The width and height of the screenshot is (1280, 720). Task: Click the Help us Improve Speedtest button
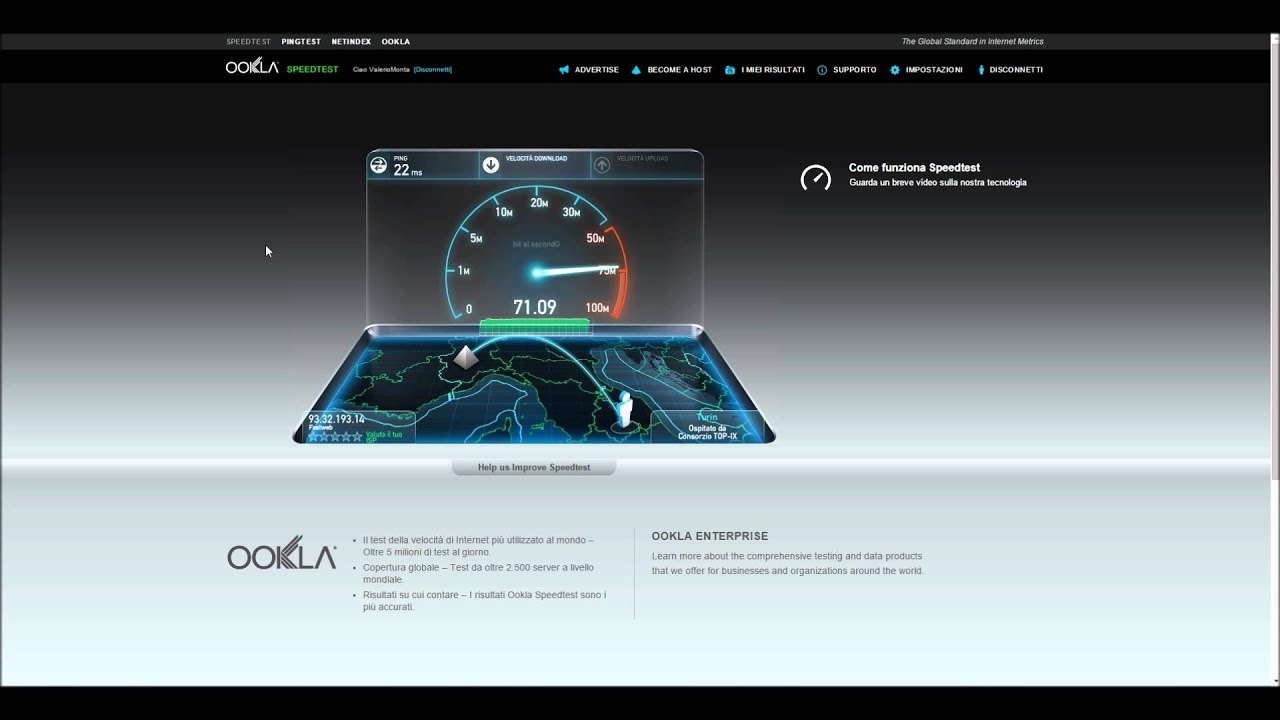(534, 467)
